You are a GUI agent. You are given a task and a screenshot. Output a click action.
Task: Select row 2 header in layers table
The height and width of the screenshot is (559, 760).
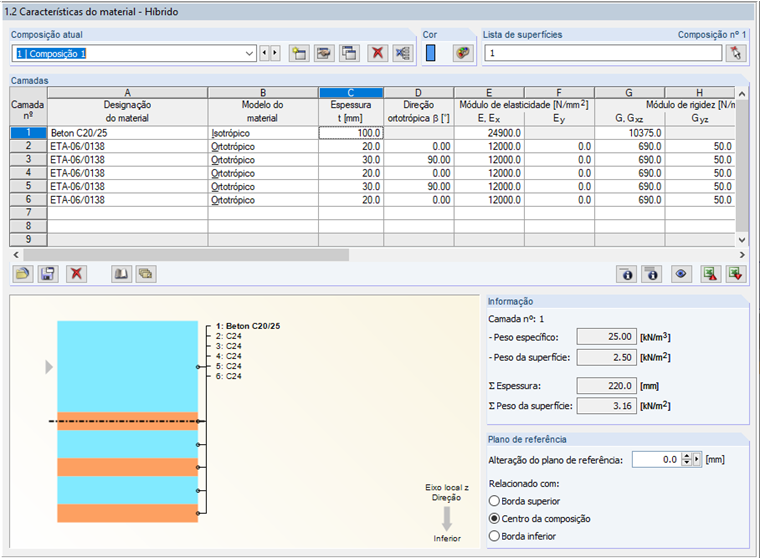tap(28, 145)
